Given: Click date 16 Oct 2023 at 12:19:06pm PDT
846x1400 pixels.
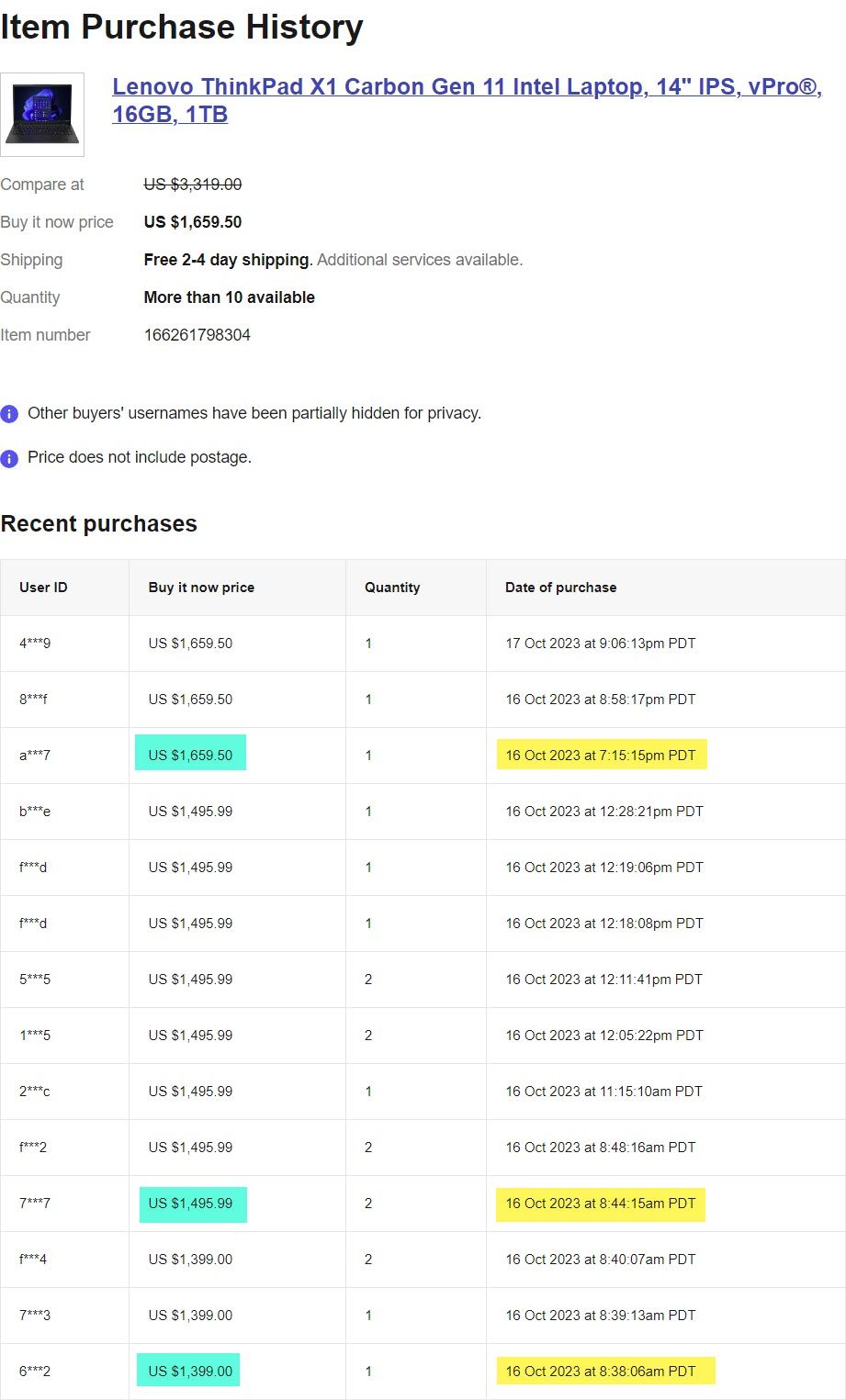Looking at the screenshot, I should [x=604, y=868].
